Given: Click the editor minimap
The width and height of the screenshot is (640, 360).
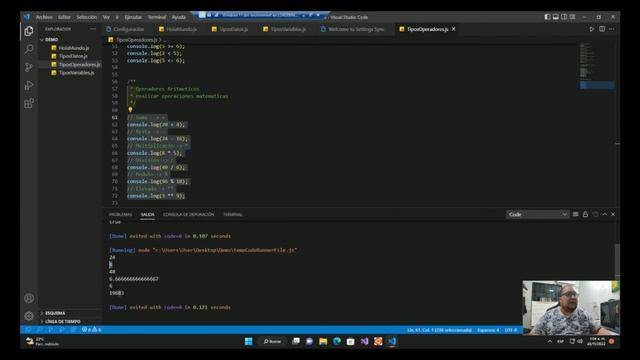Looking at the screenshot, I should [597, 65].
